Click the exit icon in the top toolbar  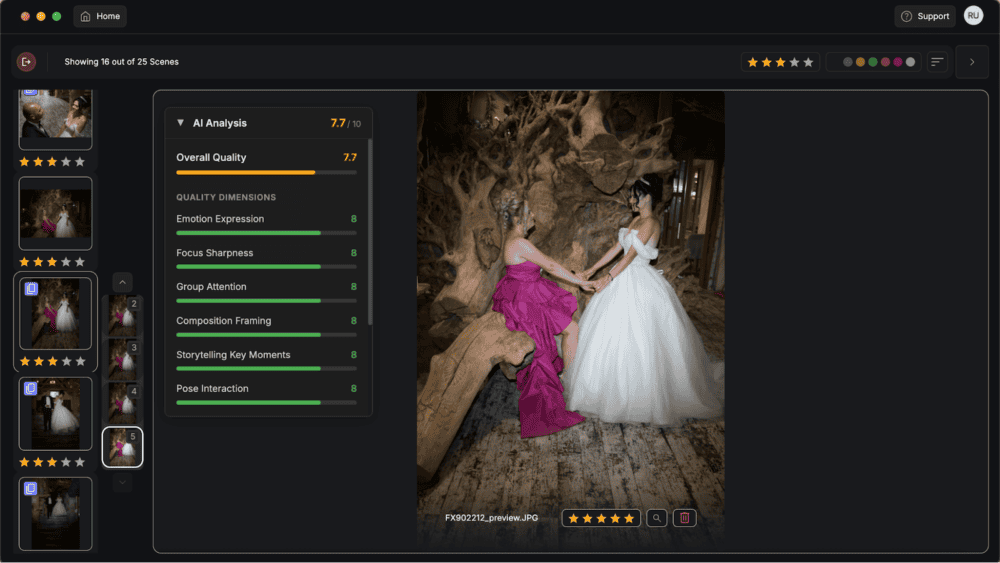(26, 62)
